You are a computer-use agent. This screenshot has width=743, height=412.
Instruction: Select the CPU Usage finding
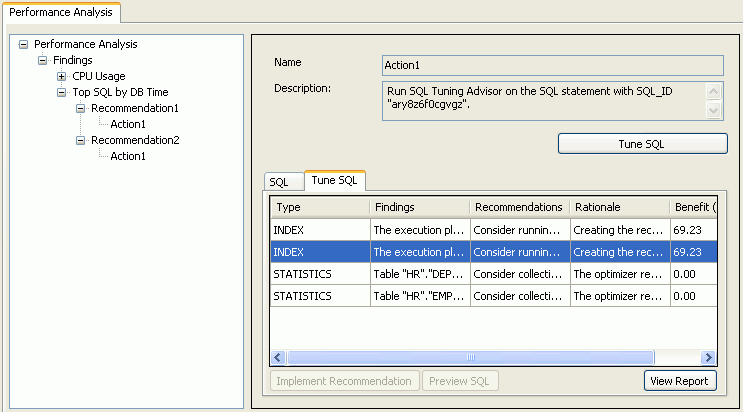click(99, 76)
